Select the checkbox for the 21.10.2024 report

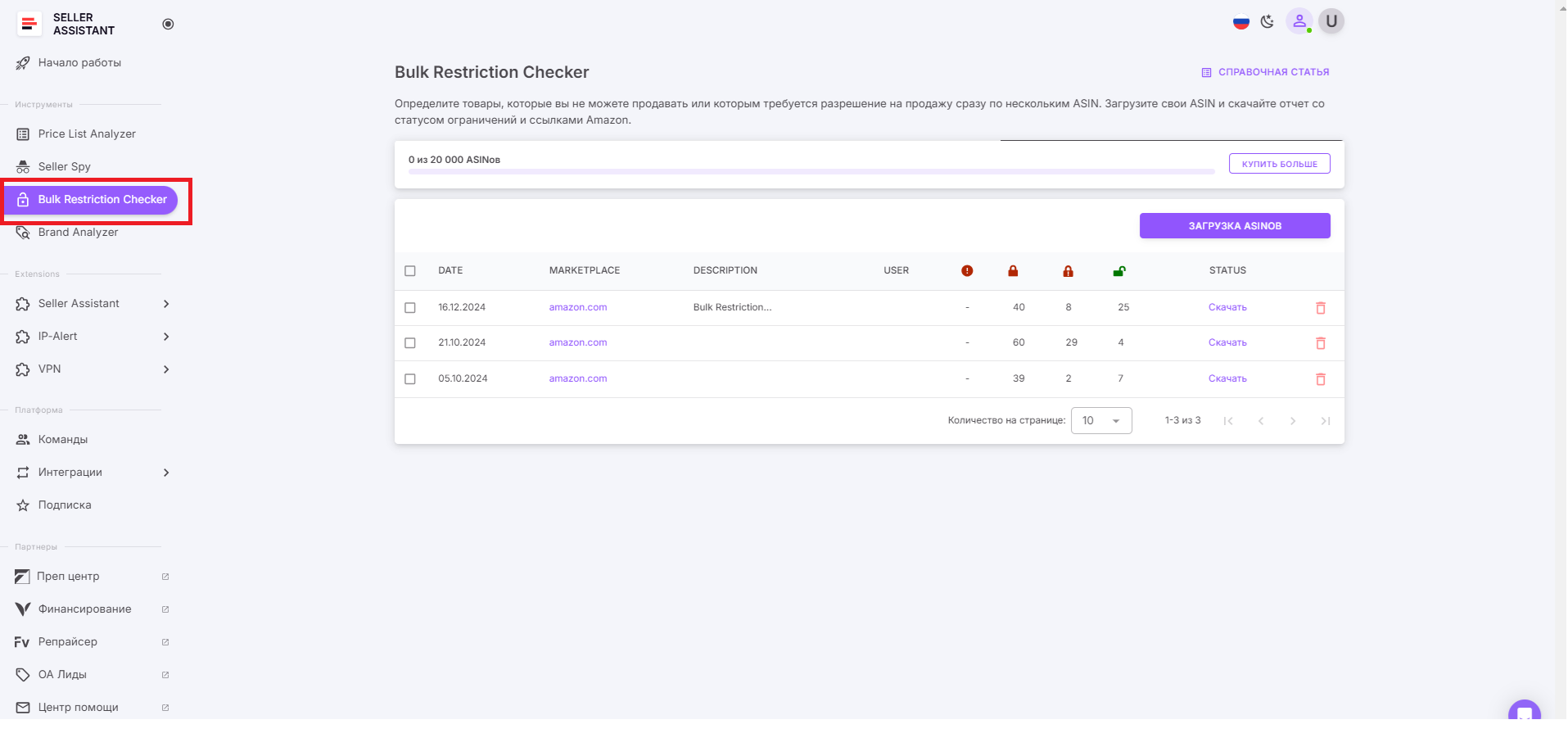tap(410, 342)
